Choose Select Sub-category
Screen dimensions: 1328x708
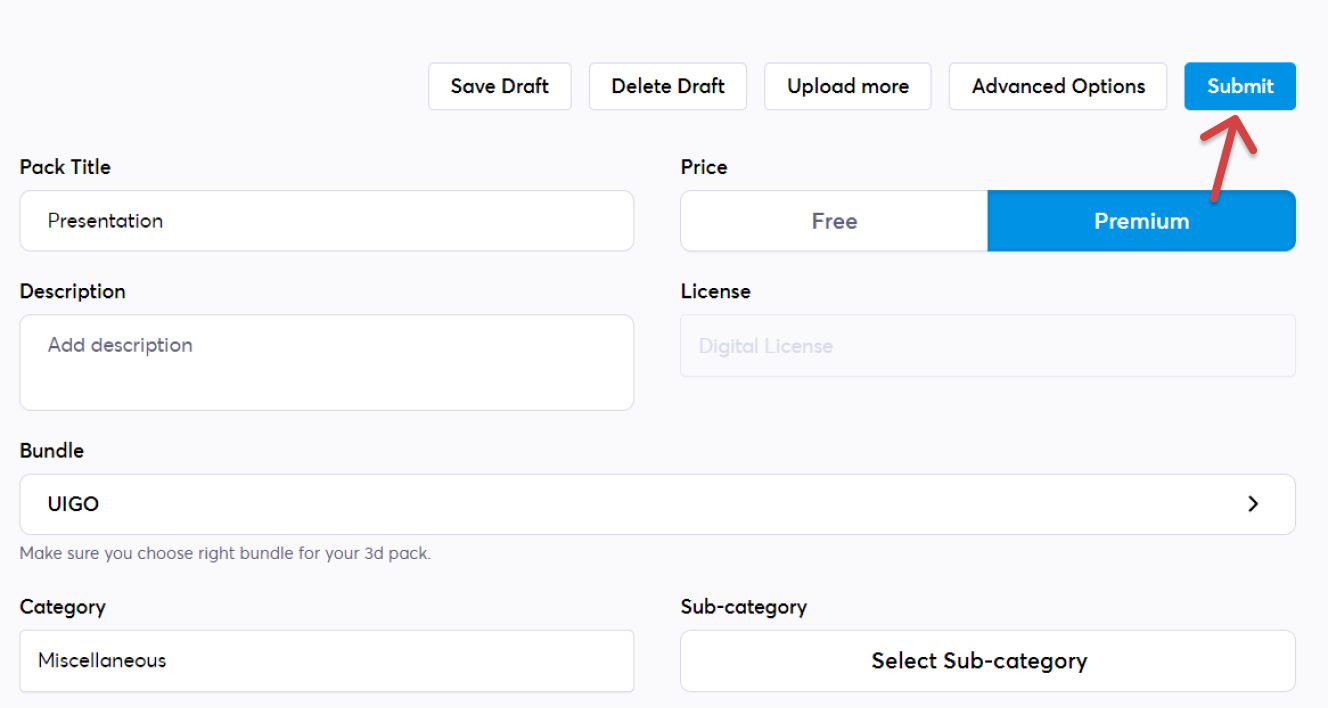tap(988, 660)
